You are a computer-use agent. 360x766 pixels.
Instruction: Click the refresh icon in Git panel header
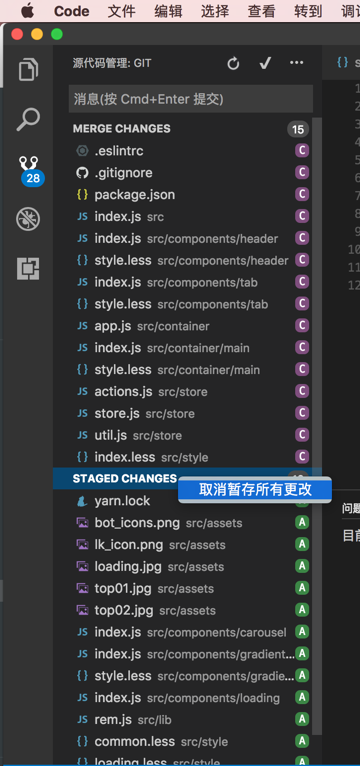[x=233, y=64]
